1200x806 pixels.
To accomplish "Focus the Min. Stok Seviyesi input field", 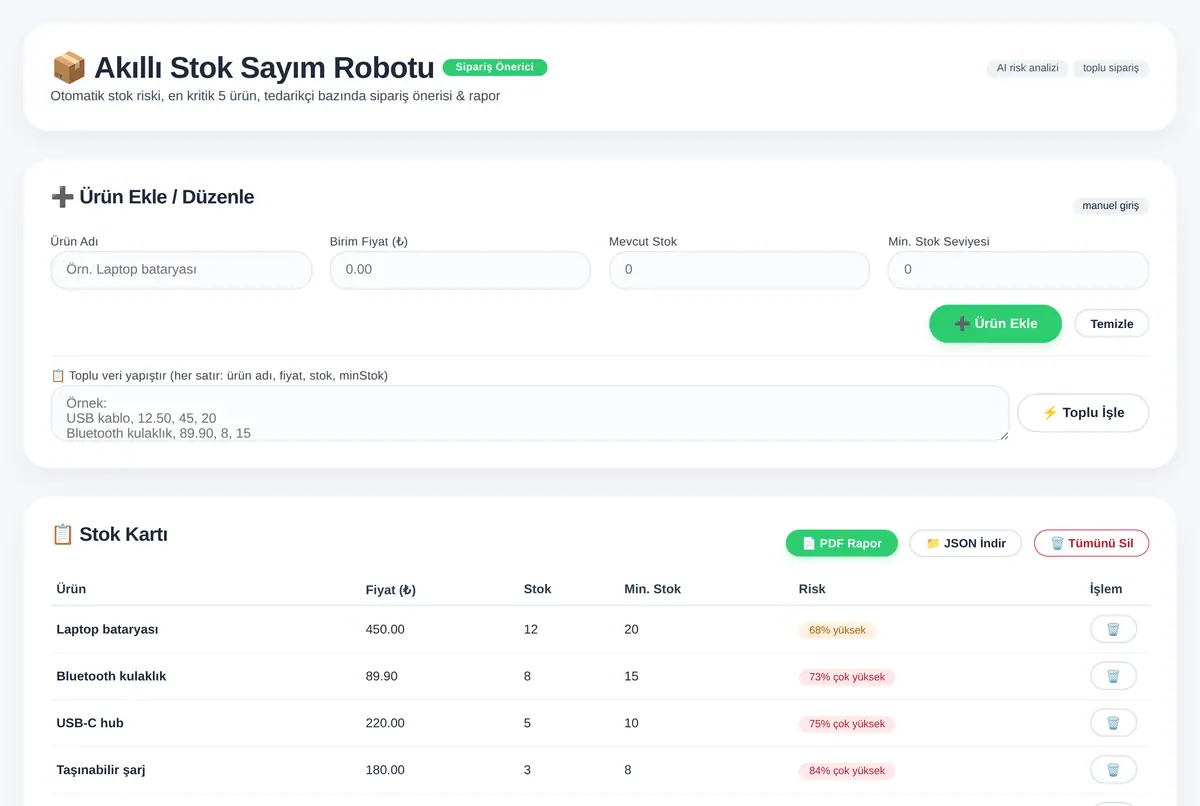I will tap(1018, 270).
